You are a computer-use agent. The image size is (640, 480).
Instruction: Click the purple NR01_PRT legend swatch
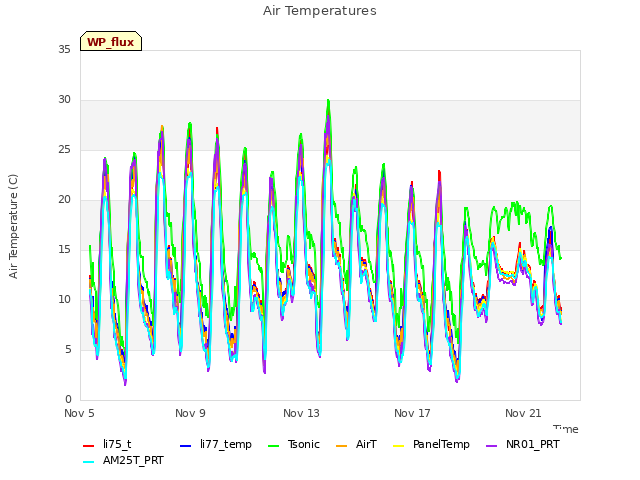tap(492, 446)
